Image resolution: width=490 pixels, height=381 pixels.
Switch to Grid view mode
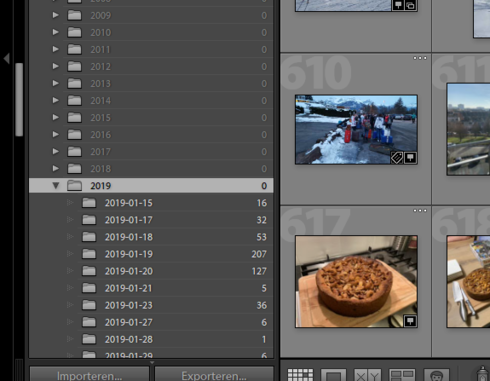pyautogui.click(x=300, y=375)
